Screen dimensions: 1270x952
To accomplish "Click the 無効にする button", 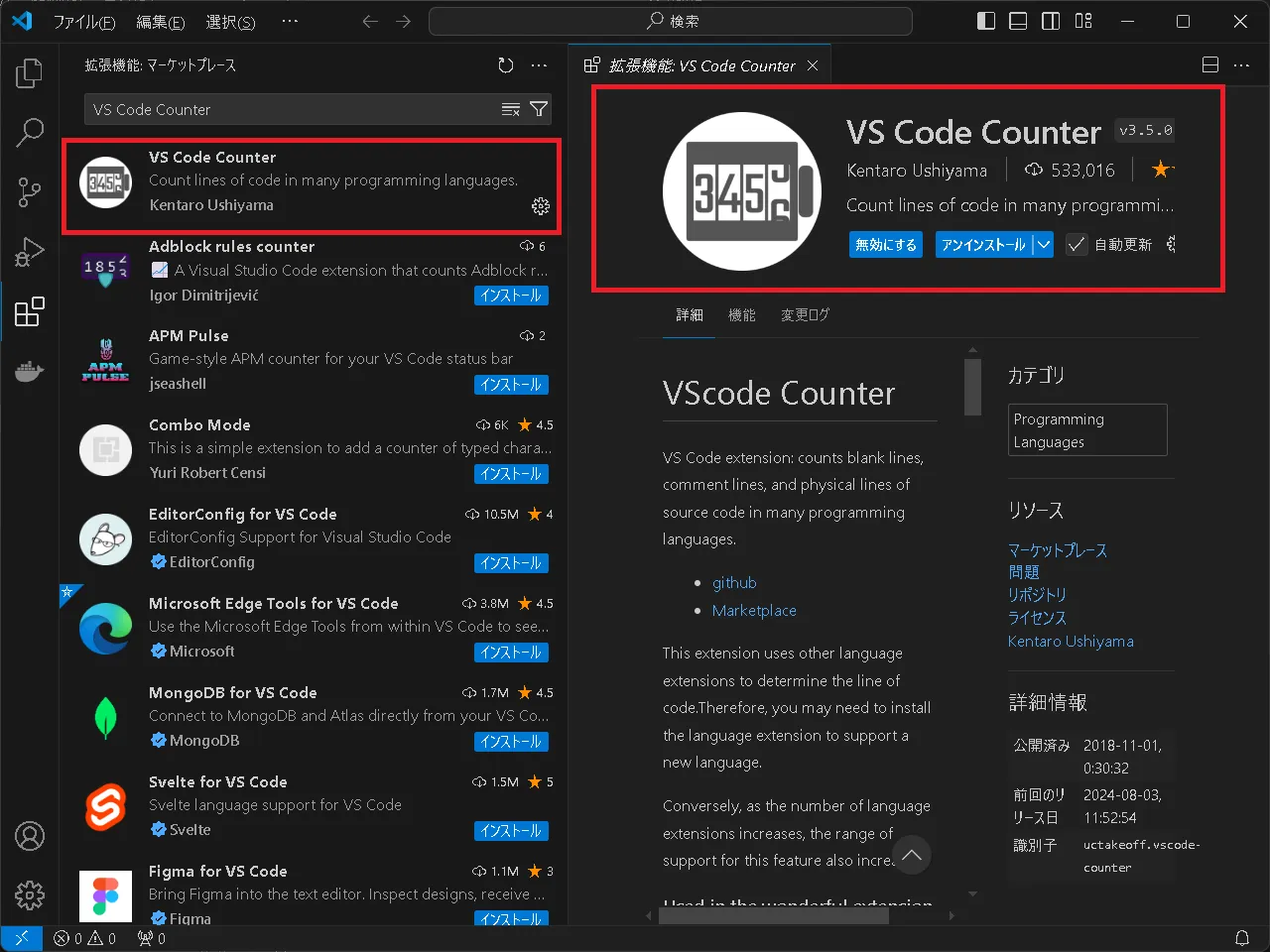I will 886,244.
